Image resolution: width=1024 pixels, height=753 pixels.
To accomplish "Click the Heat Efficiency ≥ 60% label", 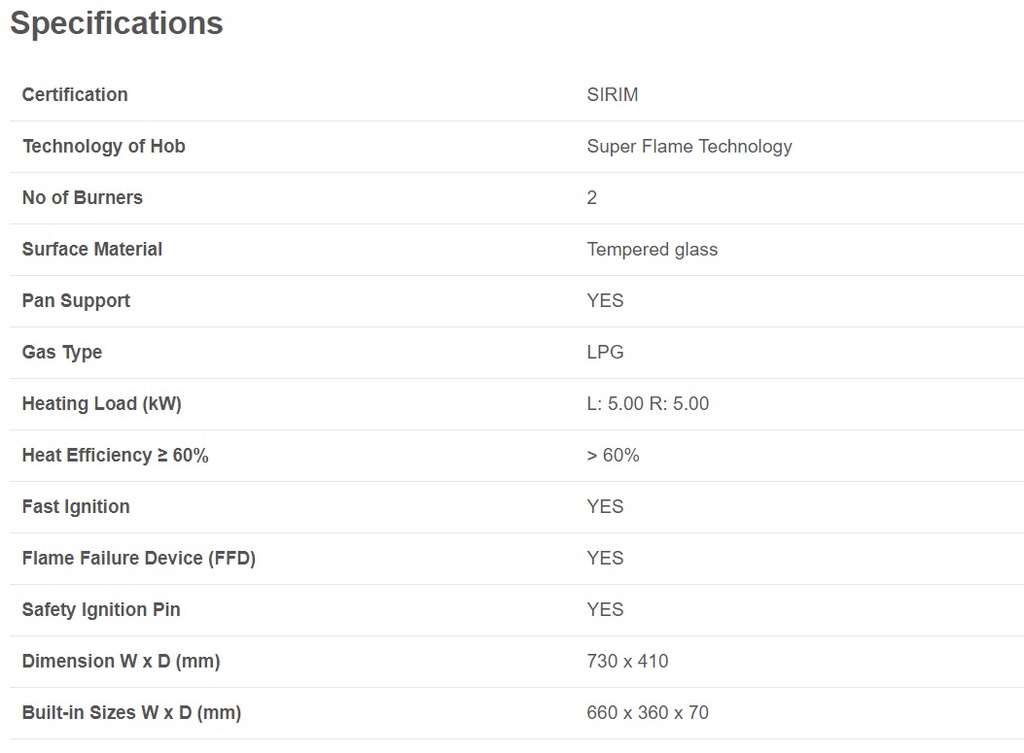I will [115, 455].
